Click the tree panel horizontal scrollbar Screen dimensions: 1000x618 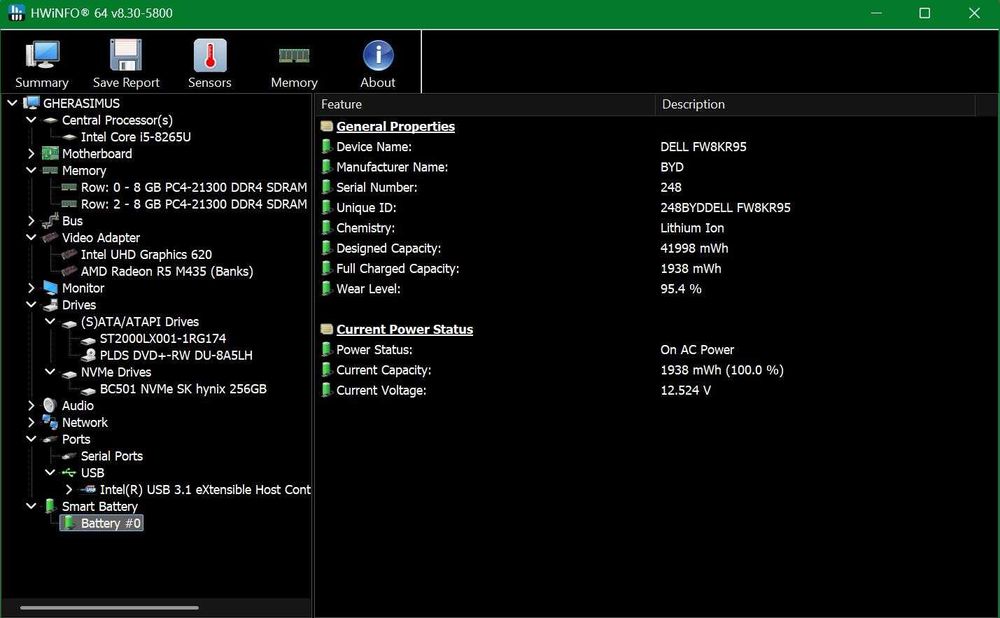[x=109, y=607]
